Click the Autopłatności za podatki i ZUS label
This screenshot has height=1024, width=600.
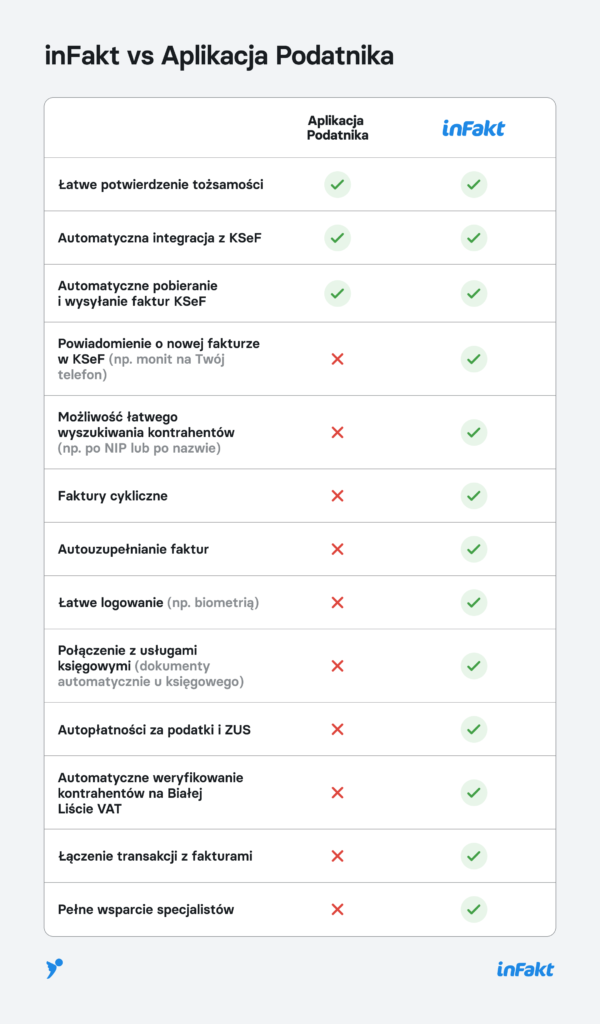154,730
